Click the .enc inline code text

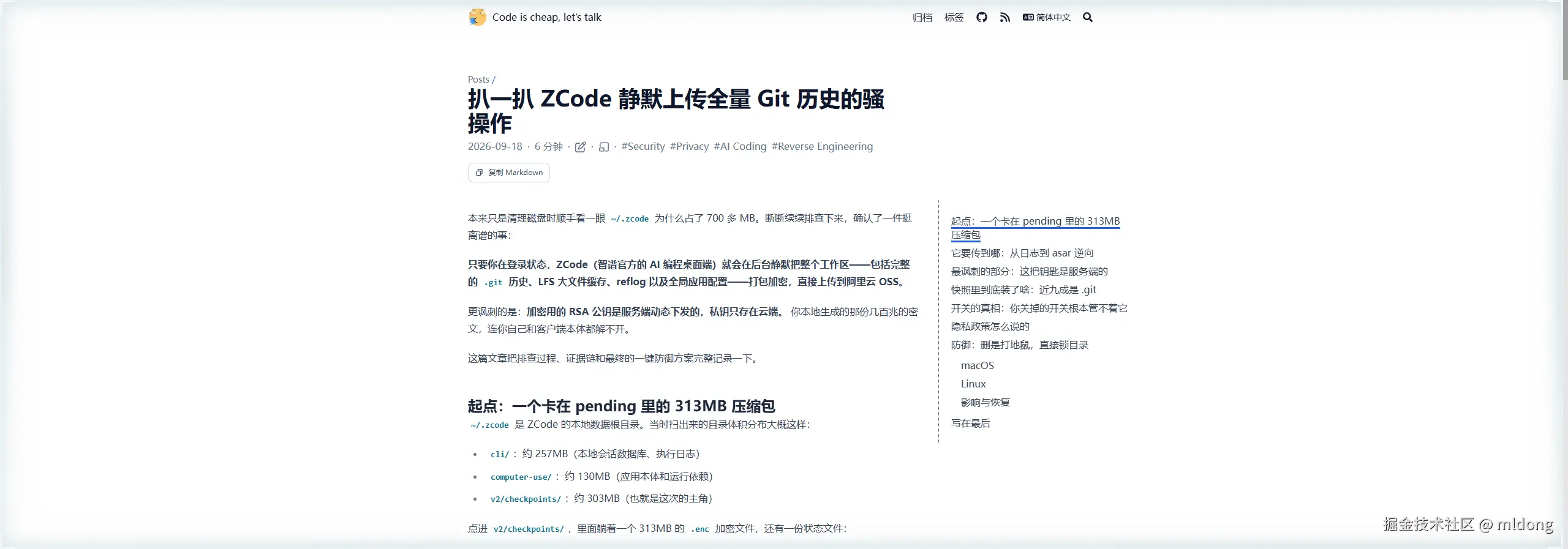pos(699,529)
